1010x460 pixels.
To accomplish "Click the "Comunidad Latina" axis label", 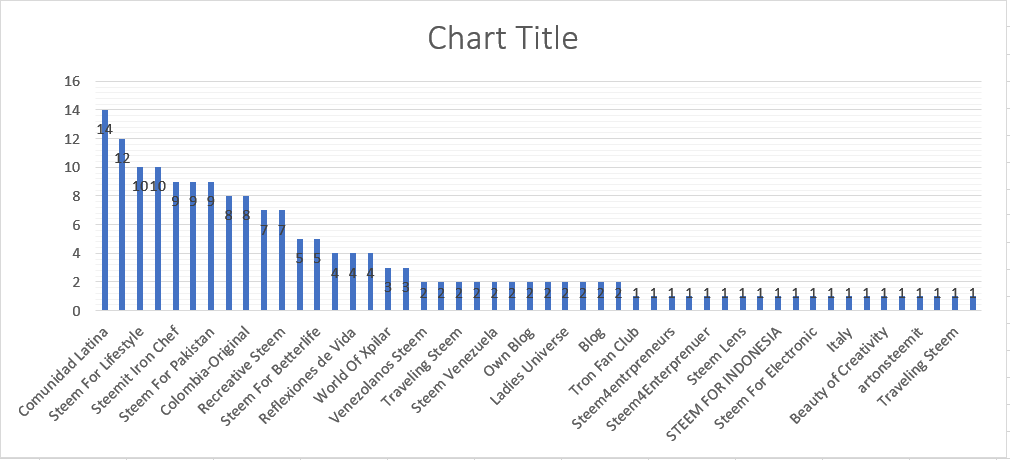I will click(65, 372).
